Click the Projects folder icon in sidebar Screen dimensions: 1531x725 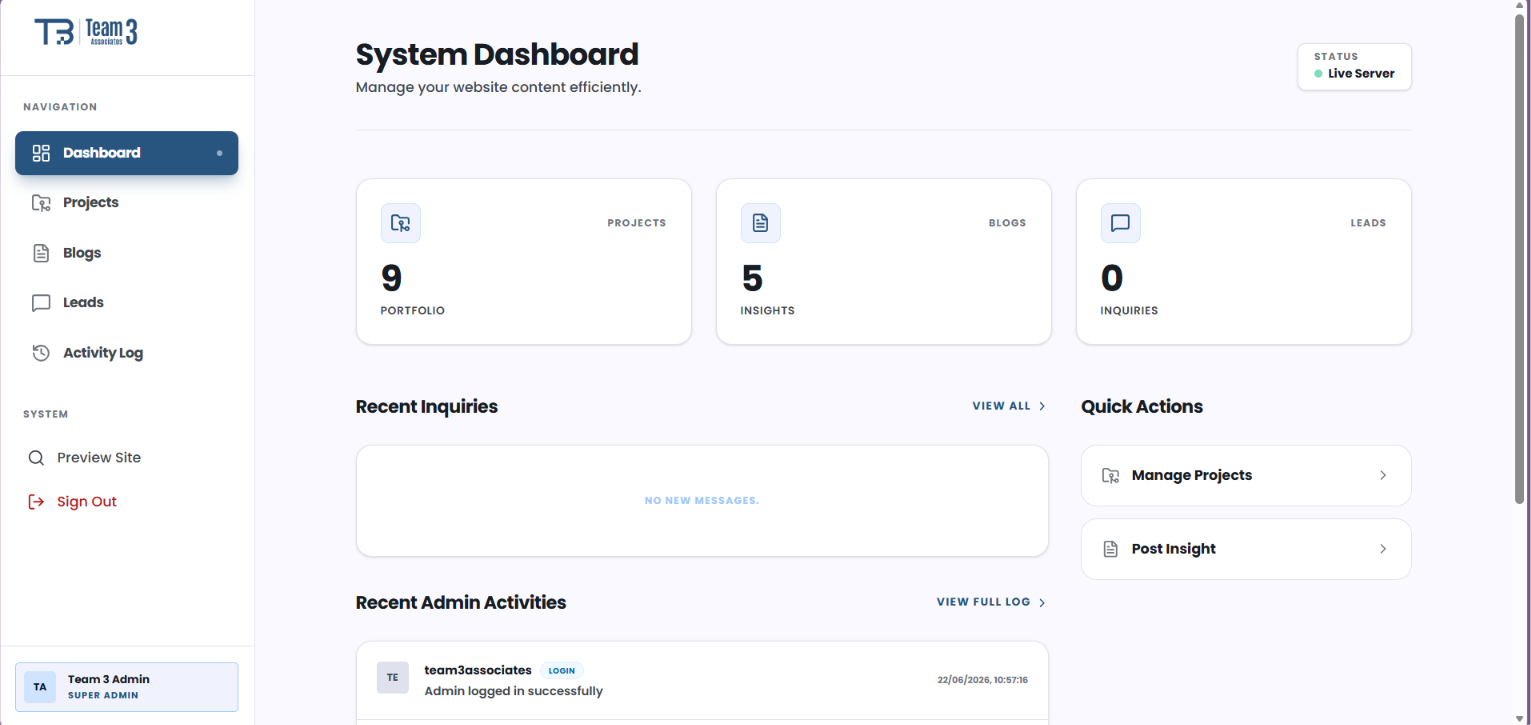[x=41, y=203]
